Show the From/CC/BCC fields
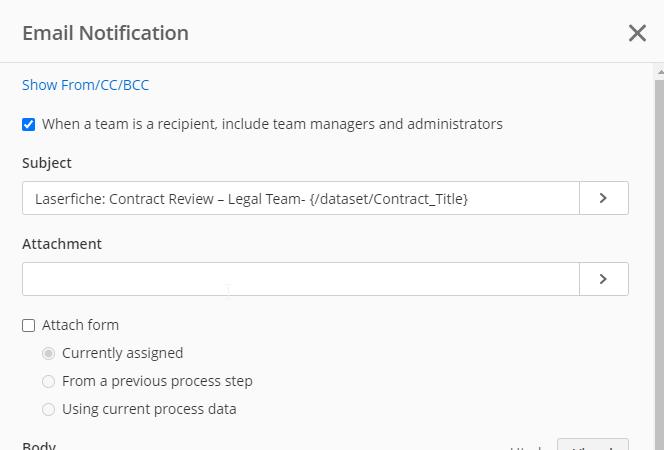This screenshot has width=664, height=450. (x=85, y=85)
